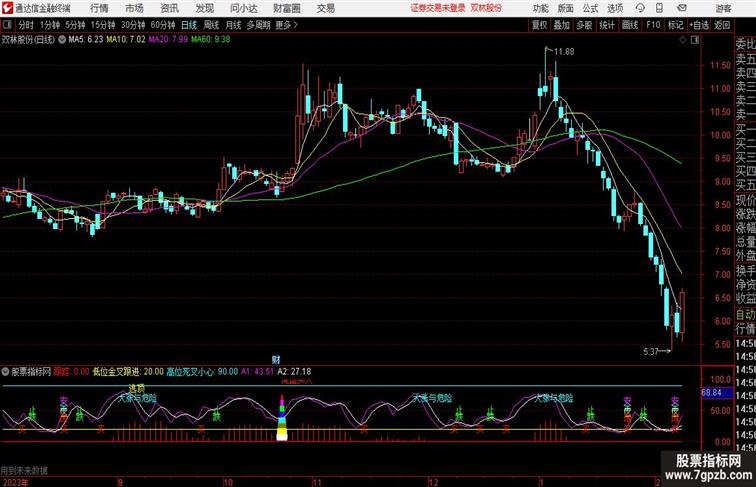Click the 5.37 low price label
The image size is (756, 487).
(x=650, y=352)
